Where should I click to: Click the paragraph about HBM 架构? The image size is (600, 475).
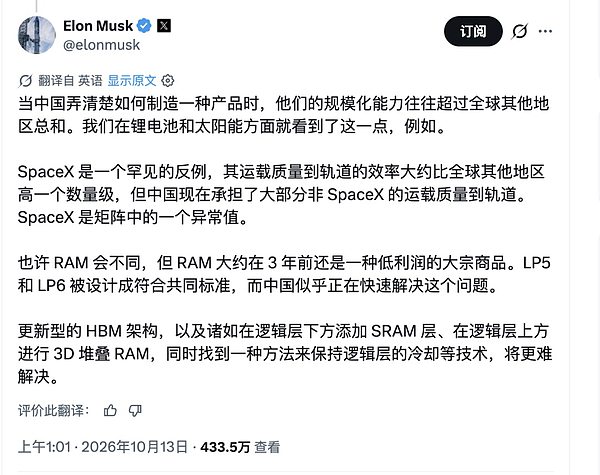point(285,354)
